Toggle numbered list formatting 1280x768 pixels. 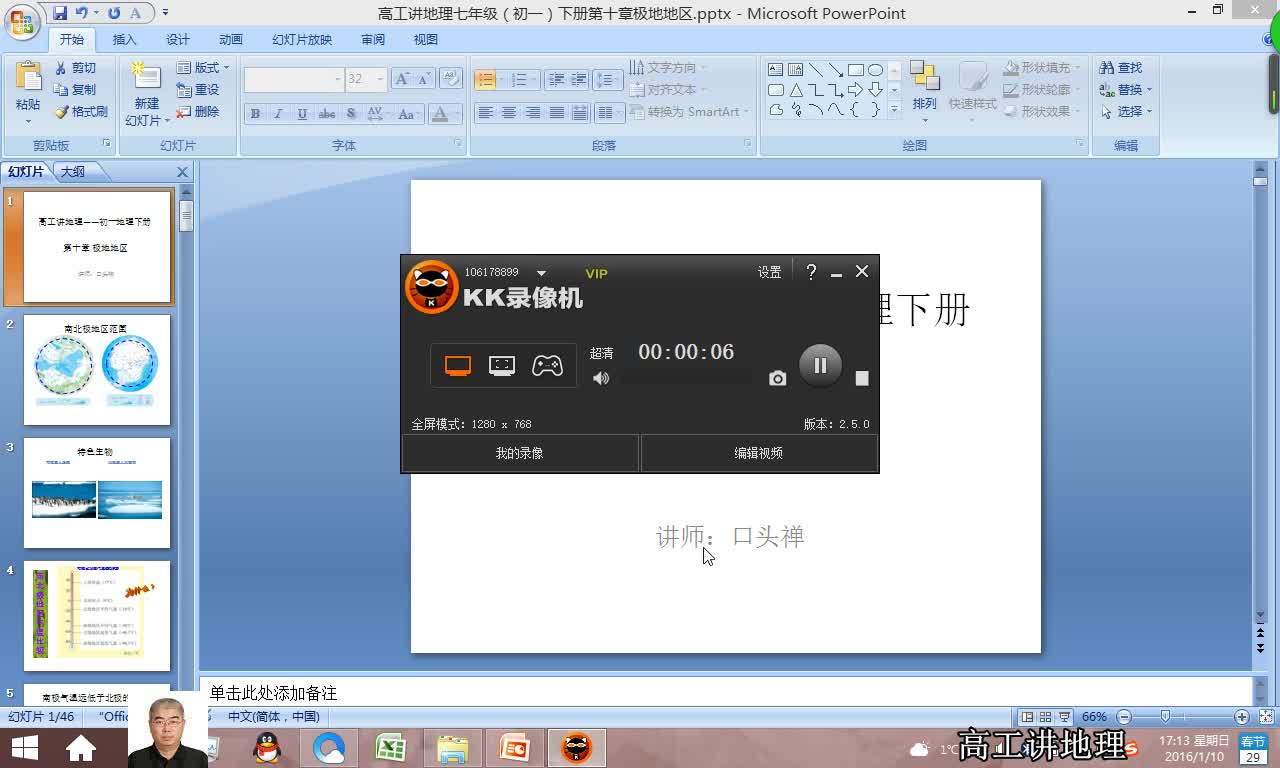(519, 80)
